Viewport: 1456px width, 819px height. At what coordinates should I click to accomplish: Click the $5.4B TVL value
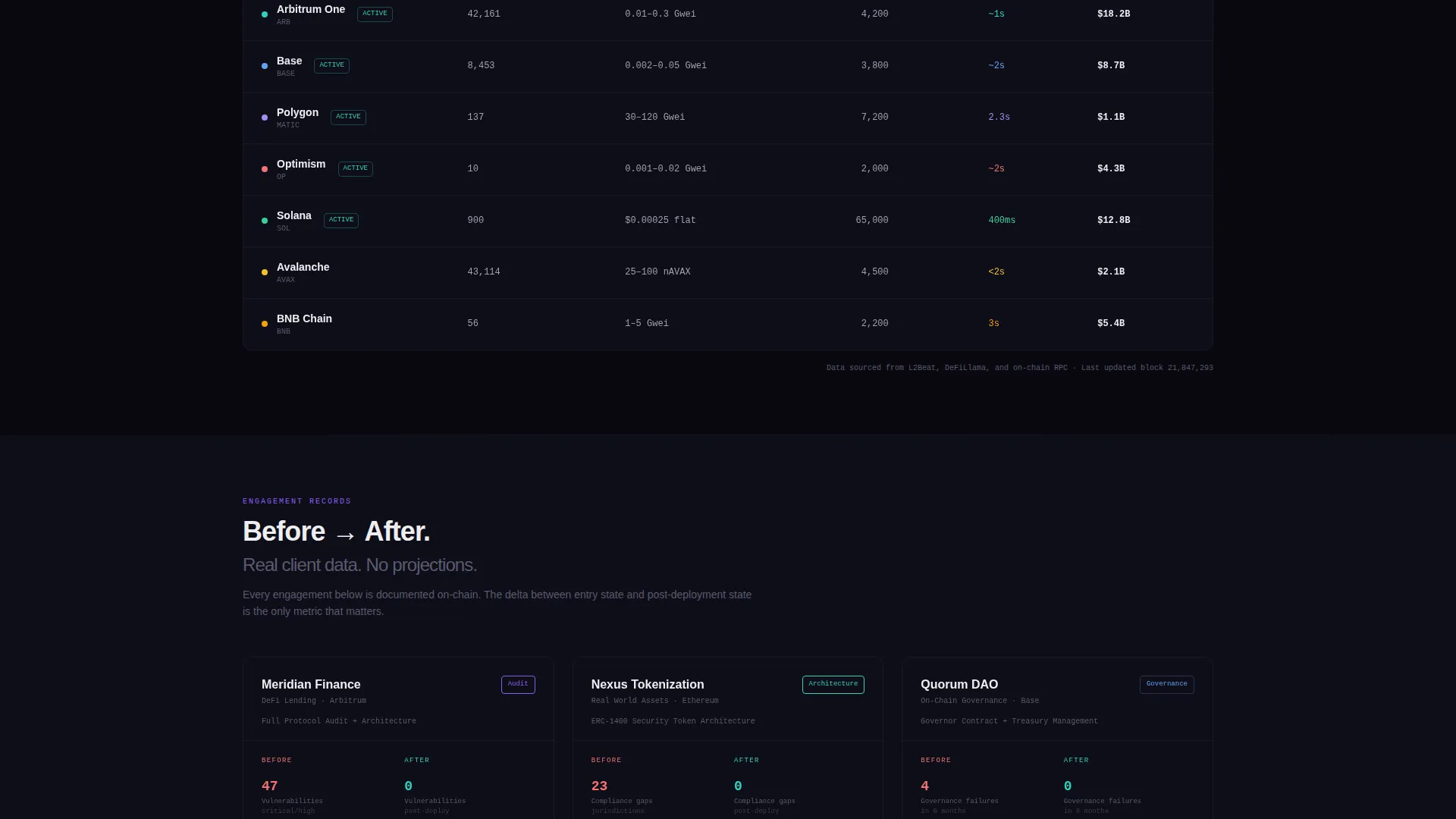point(1111,323)
